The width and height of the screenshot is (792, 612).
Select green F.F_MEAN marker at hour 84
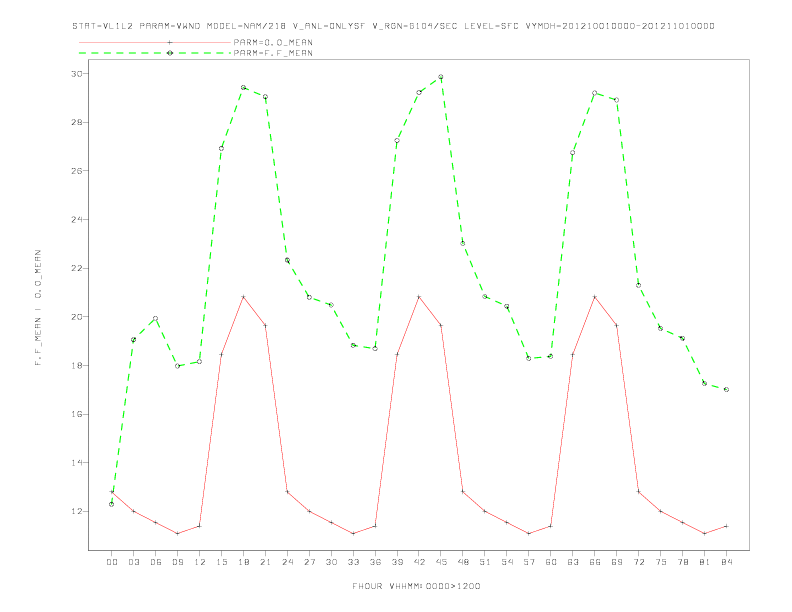(726, 389)
